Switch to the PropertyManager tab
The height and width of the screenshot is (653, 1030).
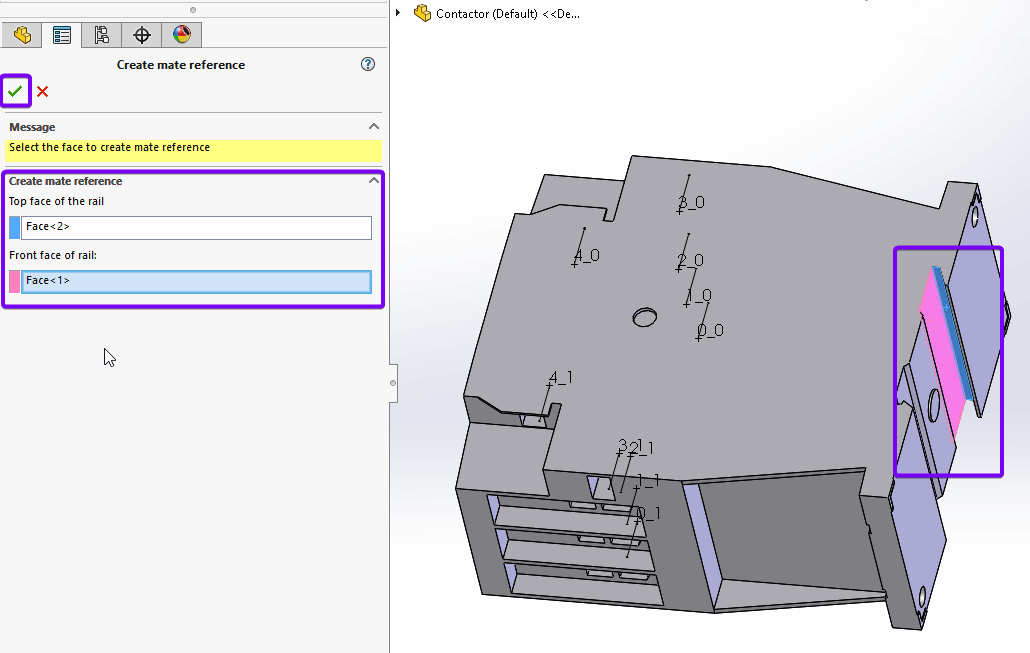point(62,35)
